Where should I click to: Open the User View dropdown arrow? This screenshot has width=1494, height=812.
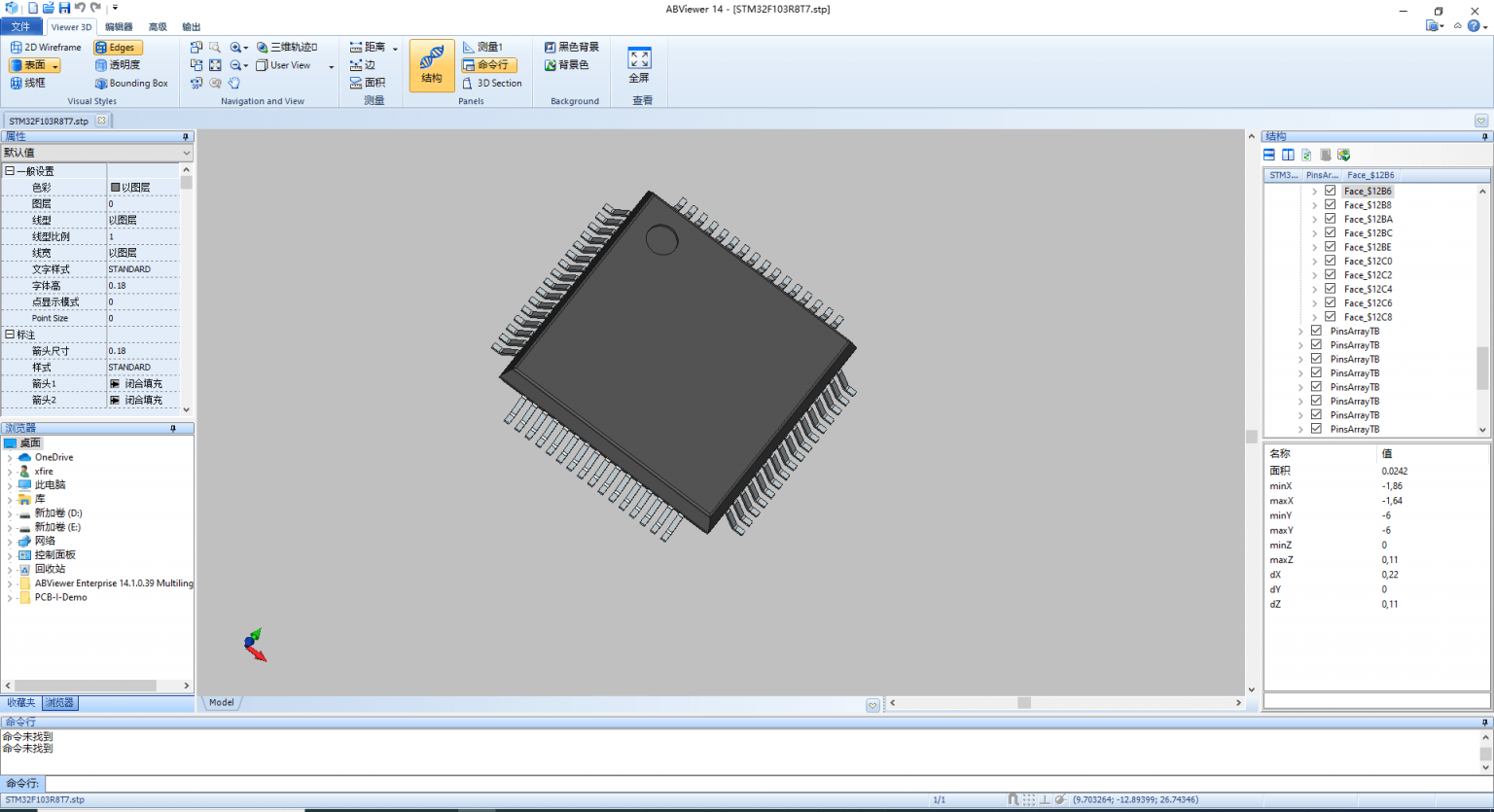point(329,65)
